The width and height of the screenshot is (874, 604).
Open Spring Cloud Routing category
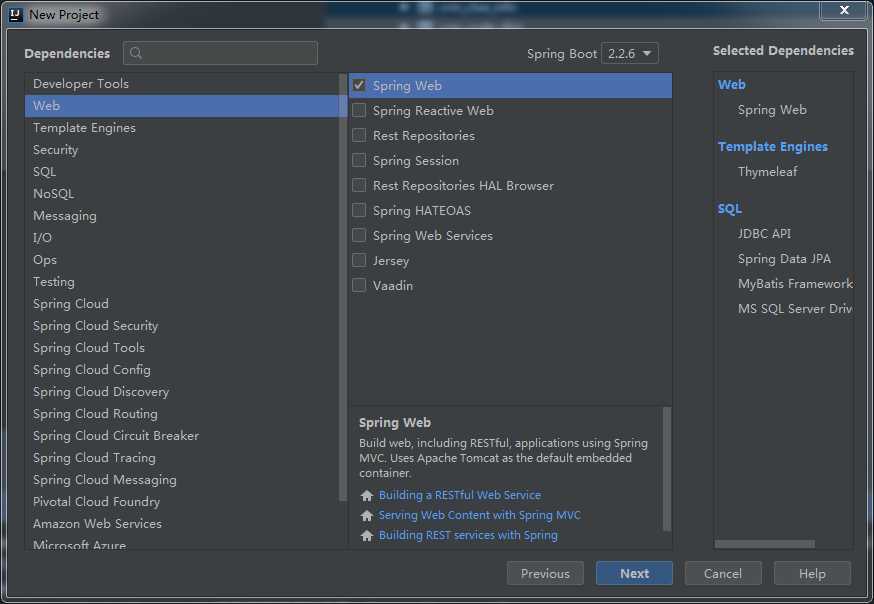[x=182, y=413]
